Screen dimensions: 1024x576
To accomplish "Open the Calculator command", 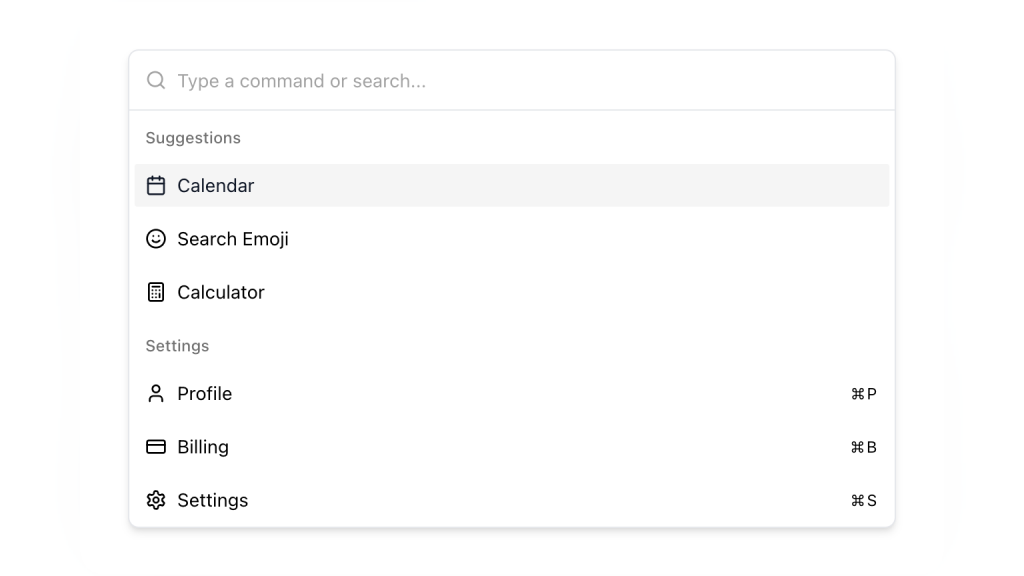I will click(221, 292).
